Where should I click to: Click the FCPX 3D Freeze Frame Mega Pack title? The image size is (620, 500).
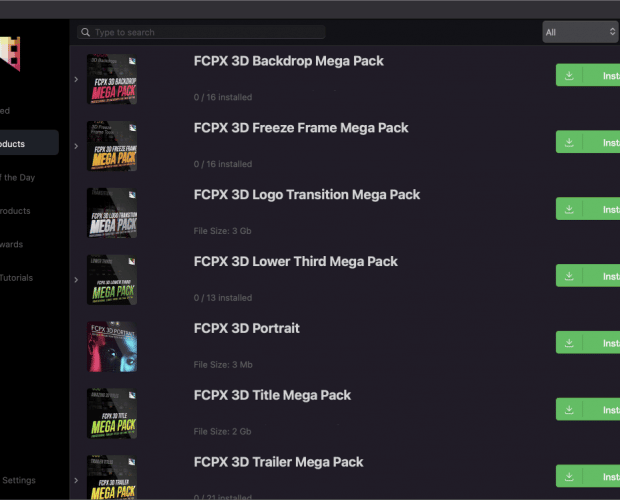click(x=301, y=128)
